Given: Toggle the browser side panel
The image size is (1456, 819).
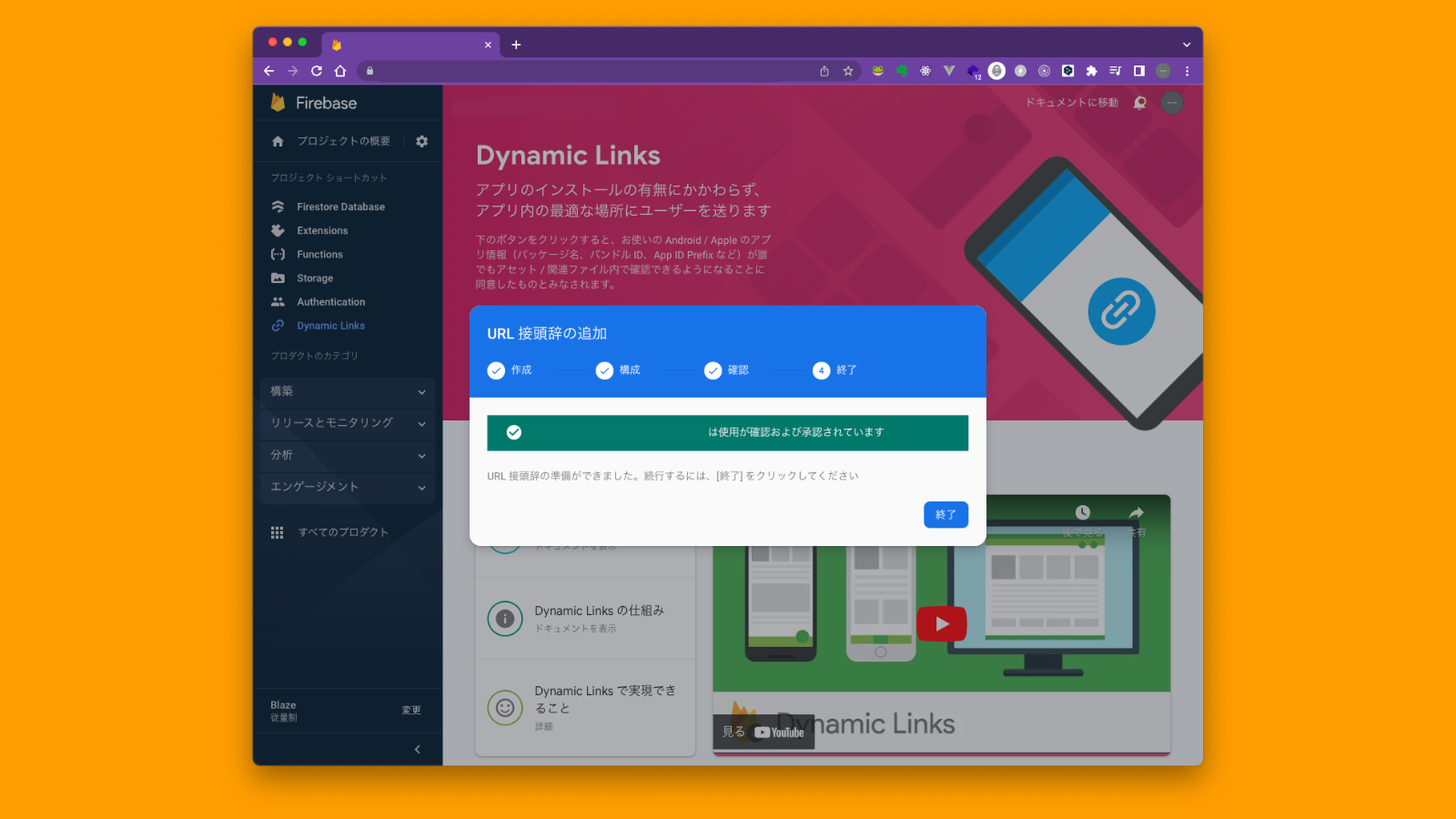Looking at the screenshot, I should tap(1139, 71).
